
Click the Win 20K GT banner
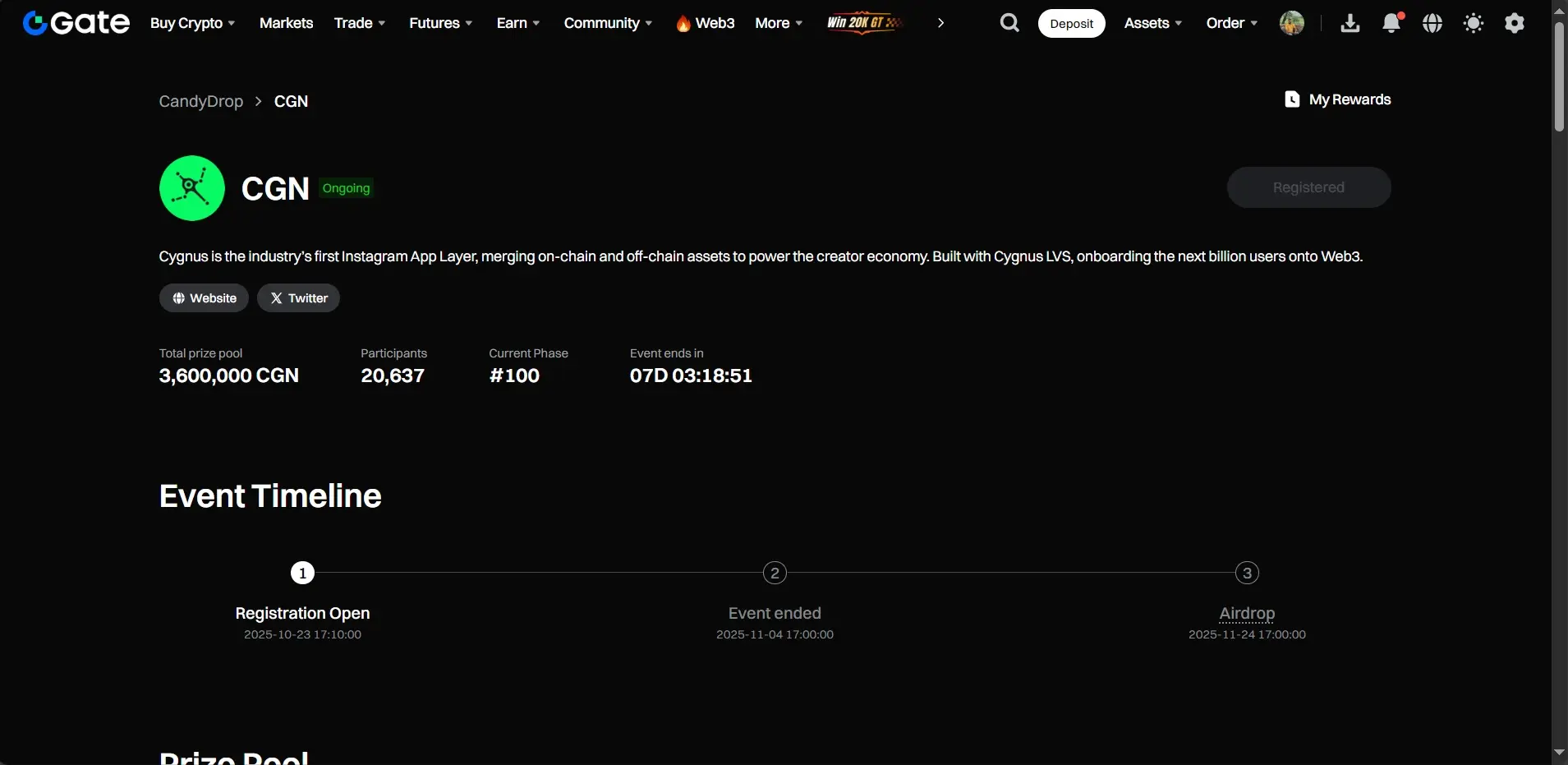click(x=865, y=23)
